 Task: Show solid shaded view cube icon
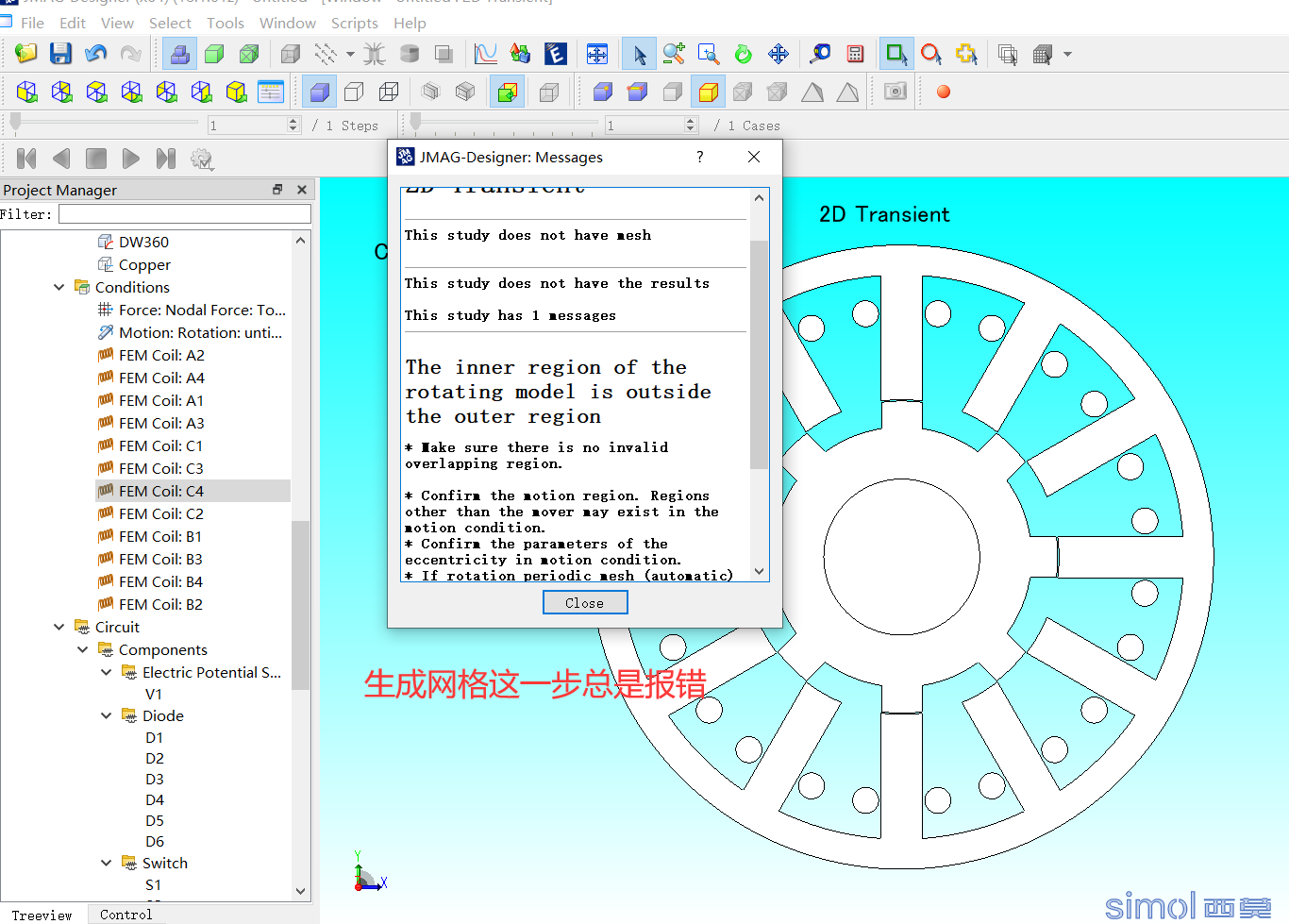pyautogui.click(x=320, y=92)
